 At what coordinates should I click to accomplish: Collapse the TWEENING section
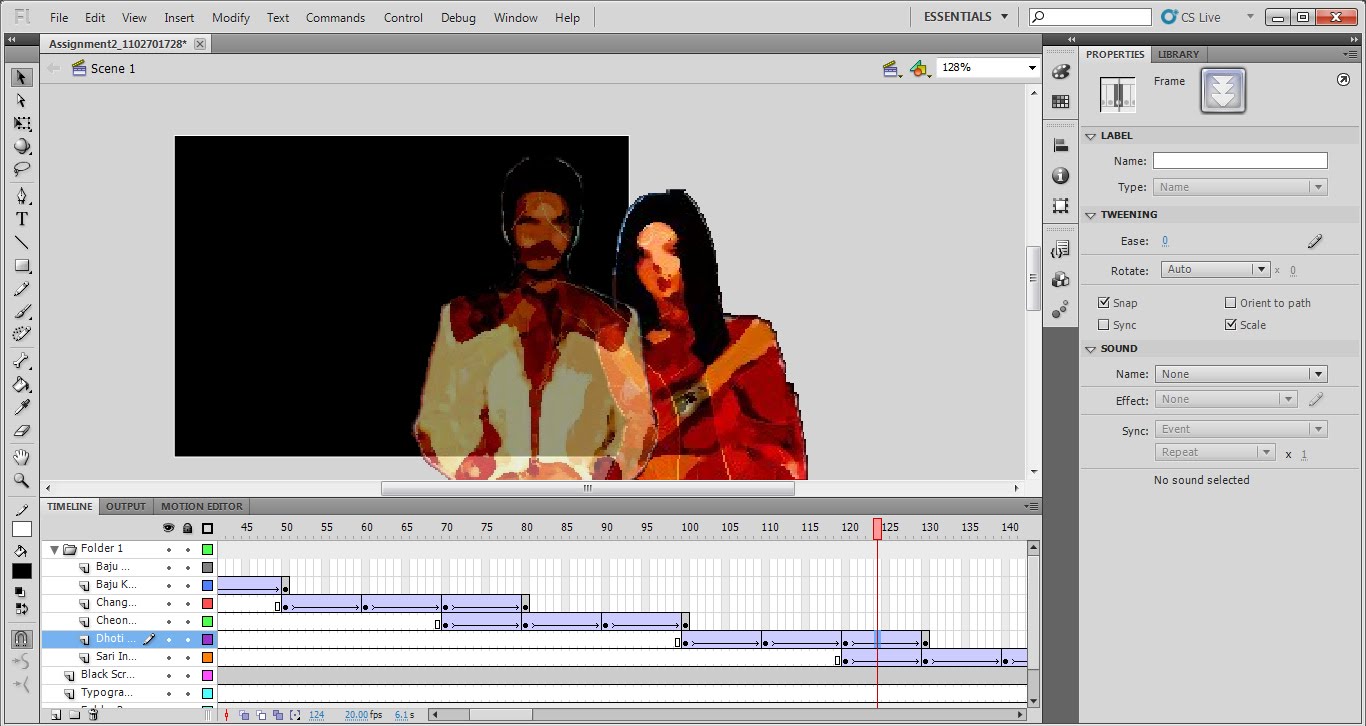[1091, 215]
